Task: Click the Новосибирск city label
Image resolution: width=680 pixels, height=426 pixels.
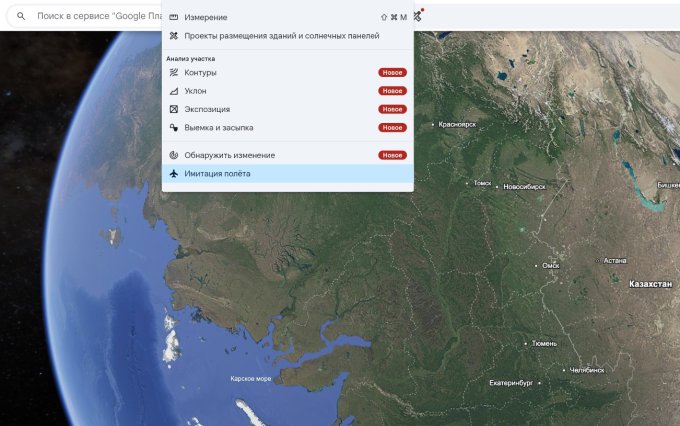Action: tap(524, 187)
